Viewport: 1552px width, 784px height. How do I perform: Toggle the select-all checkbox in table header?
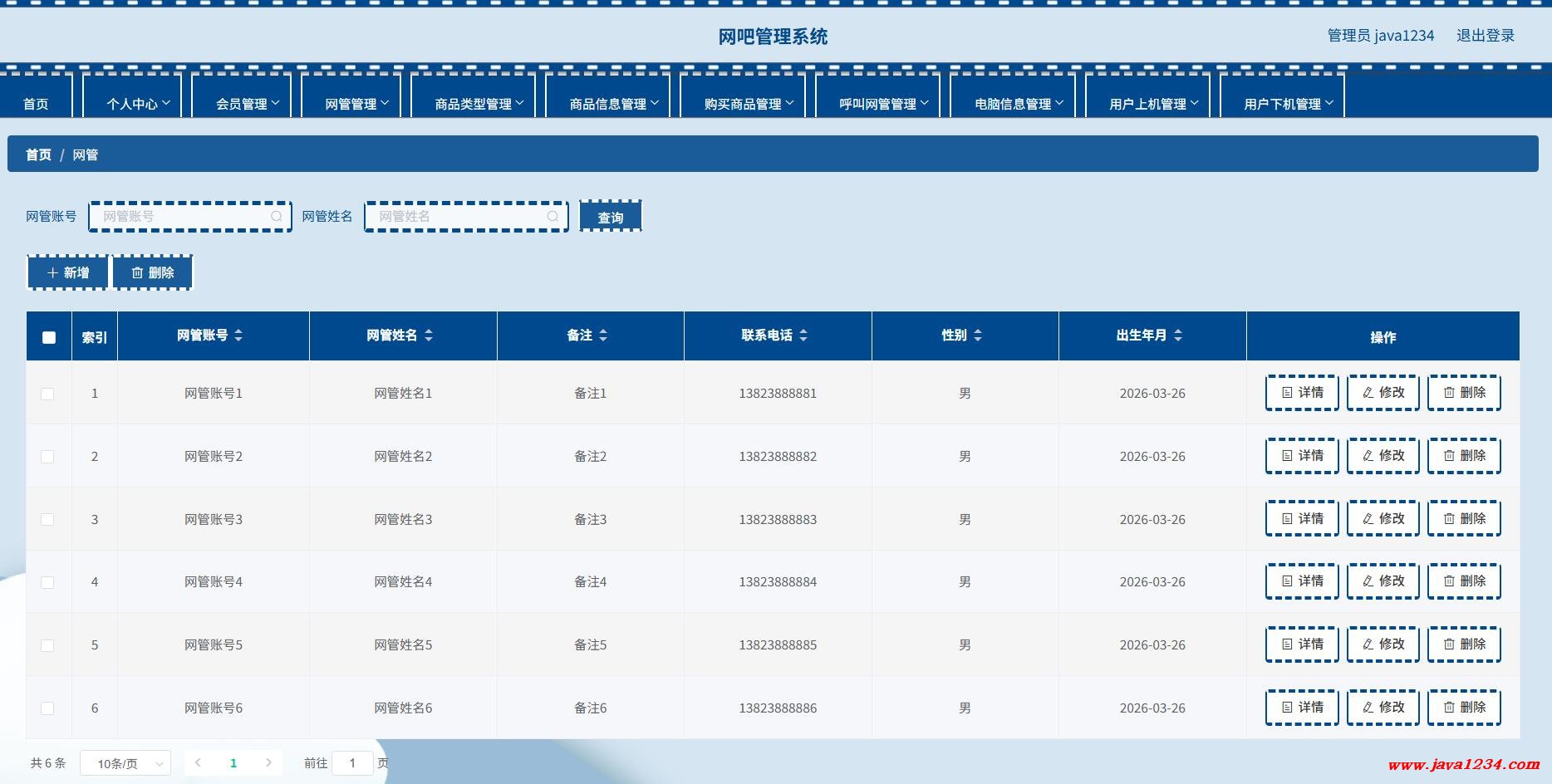coord(49,337)
